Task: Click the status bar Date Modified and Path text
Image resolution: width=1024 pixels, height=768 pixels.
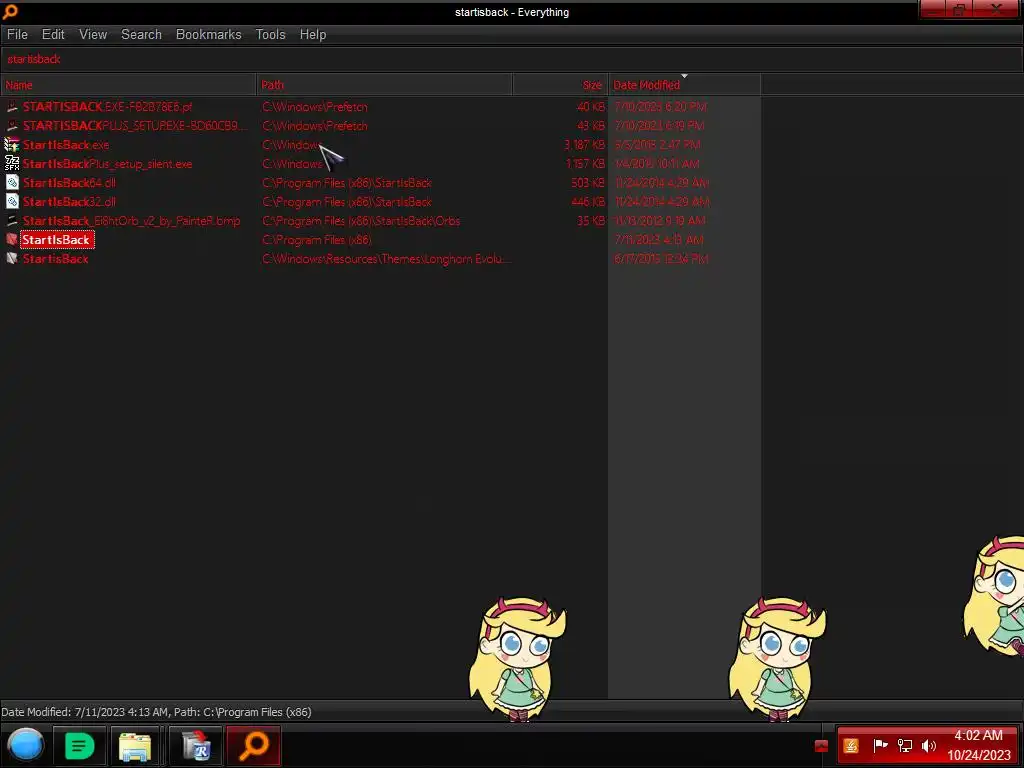Action: [x=157, y=712]
